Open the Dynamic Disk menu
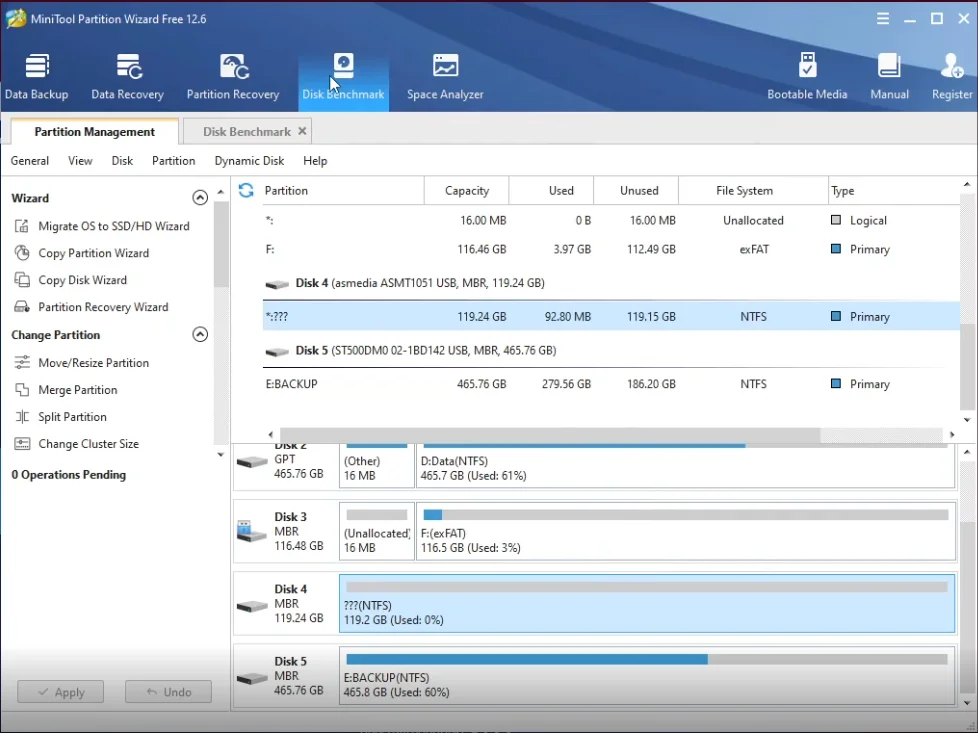Viewport: 978px width, 733px height. click(249, 161)
